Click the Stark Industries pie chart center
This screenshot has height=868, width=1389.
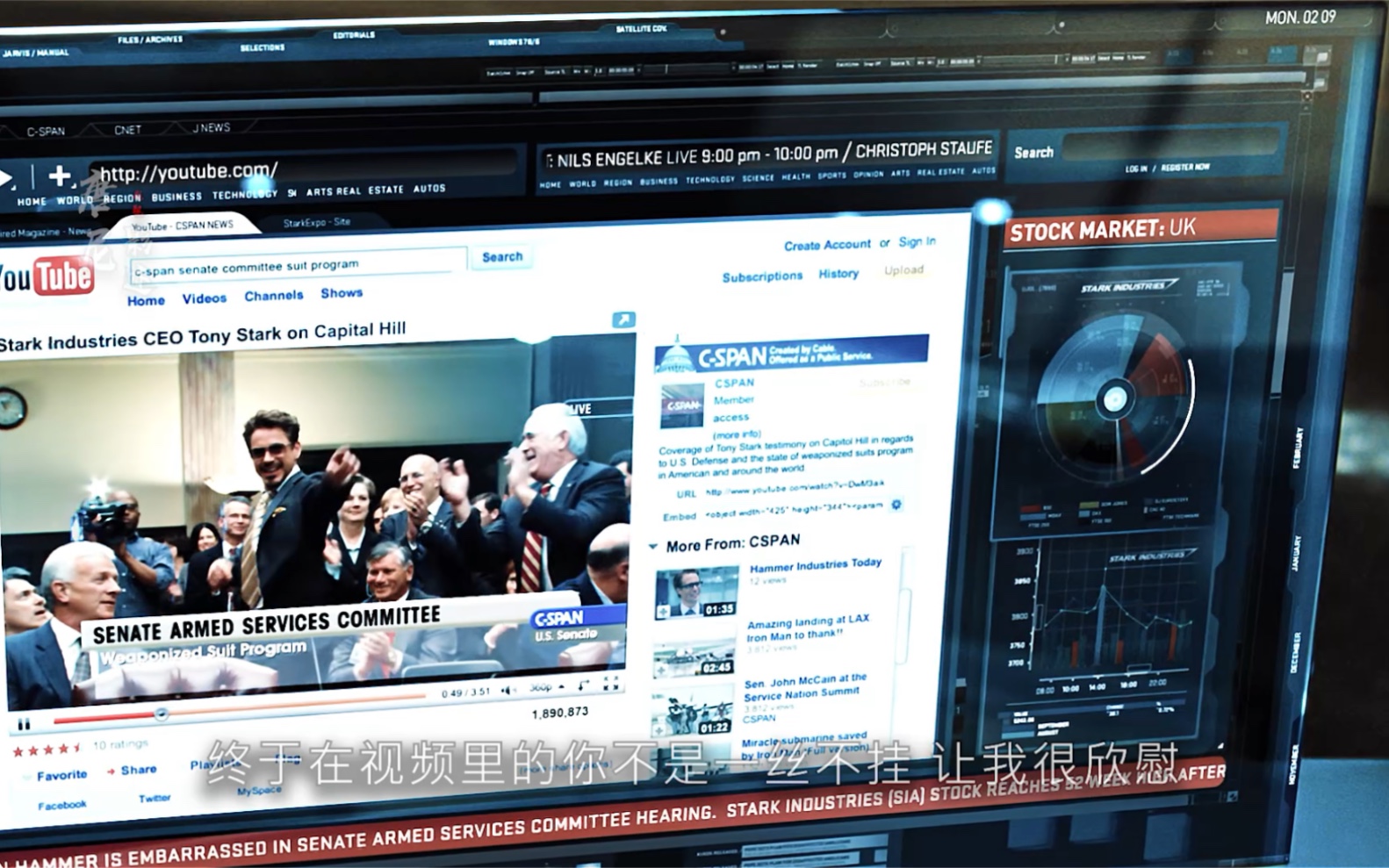[1114, 400]
